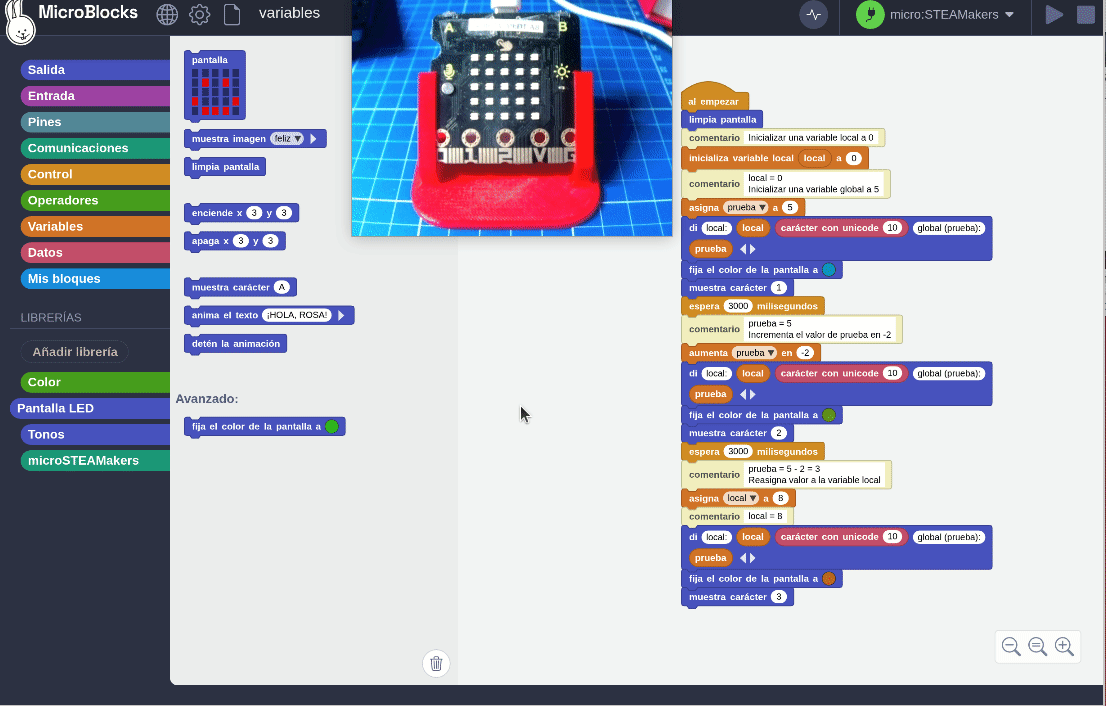Click the arrows on second di block
The width and height of the screenshot is (1106, 706).
pos(748,394)
